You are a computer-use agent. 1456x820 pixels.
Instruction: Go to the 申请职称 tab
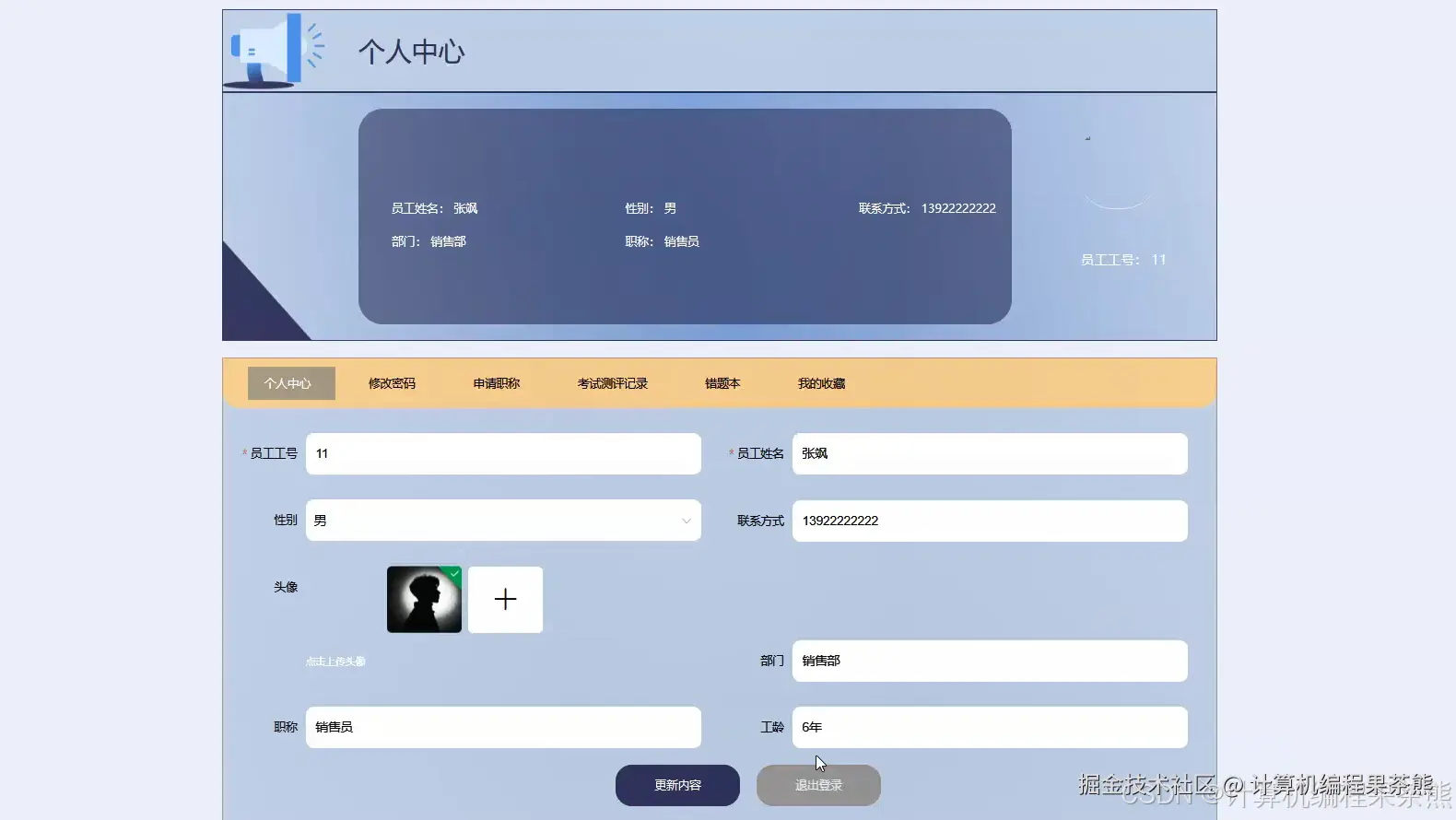point(497,383)
